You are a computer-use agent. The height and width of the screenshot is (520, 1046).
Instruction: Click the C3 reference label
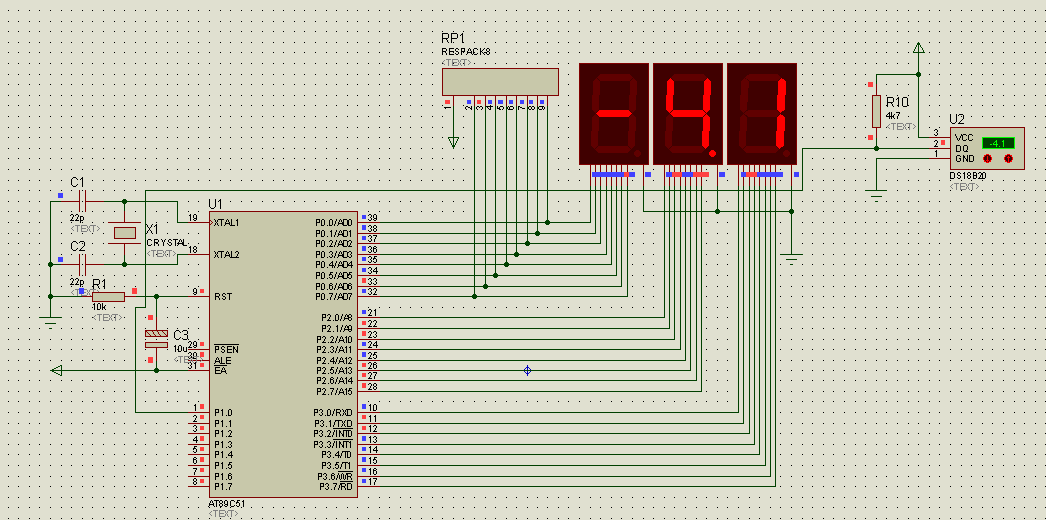coord(181,335)
